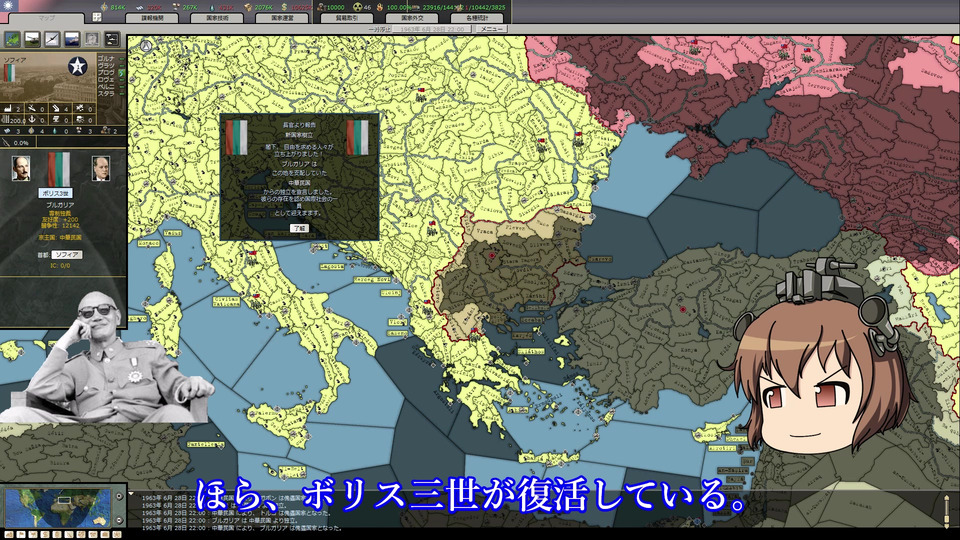The width and height of the screenshot is (960, 540).
Task: Click the white star province badge
Action: (x=78, y=66)
